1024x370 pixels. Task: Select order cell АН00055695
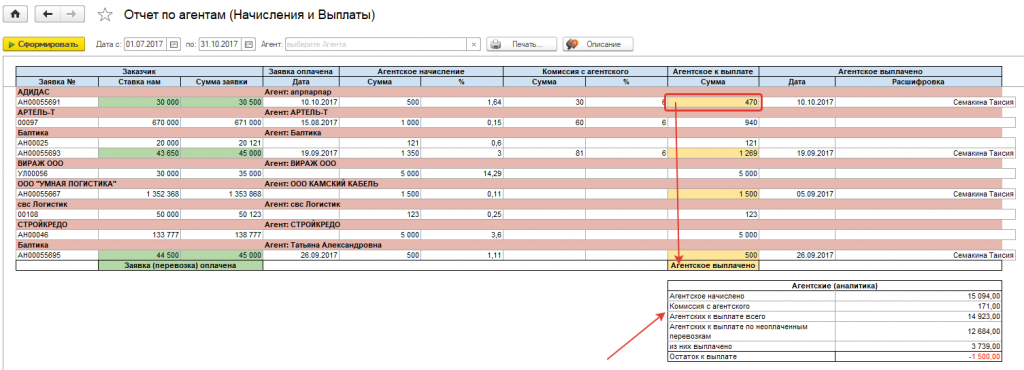[x=57, y=255]
